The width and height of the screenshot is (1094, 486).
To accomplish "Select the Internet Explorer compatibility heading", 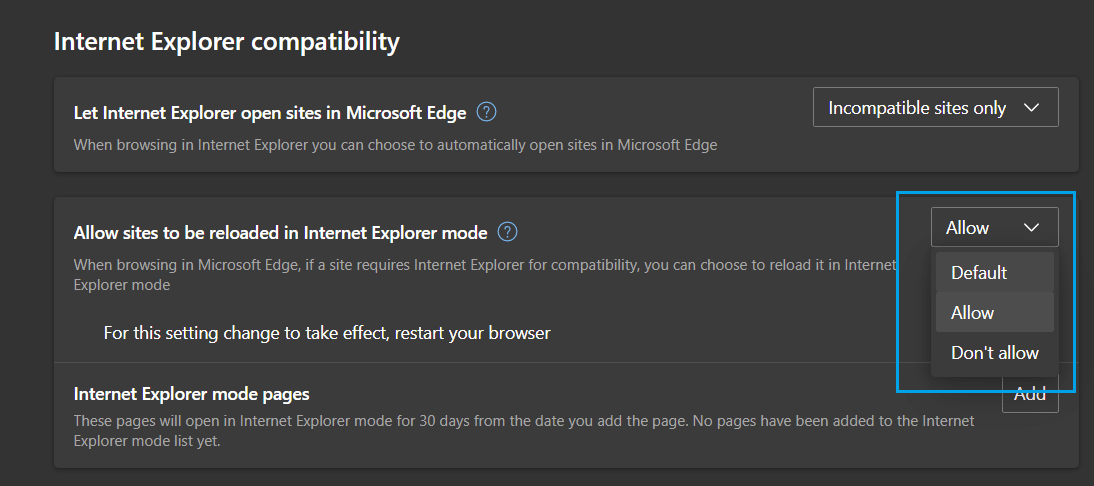I will [x=227, y=42].
